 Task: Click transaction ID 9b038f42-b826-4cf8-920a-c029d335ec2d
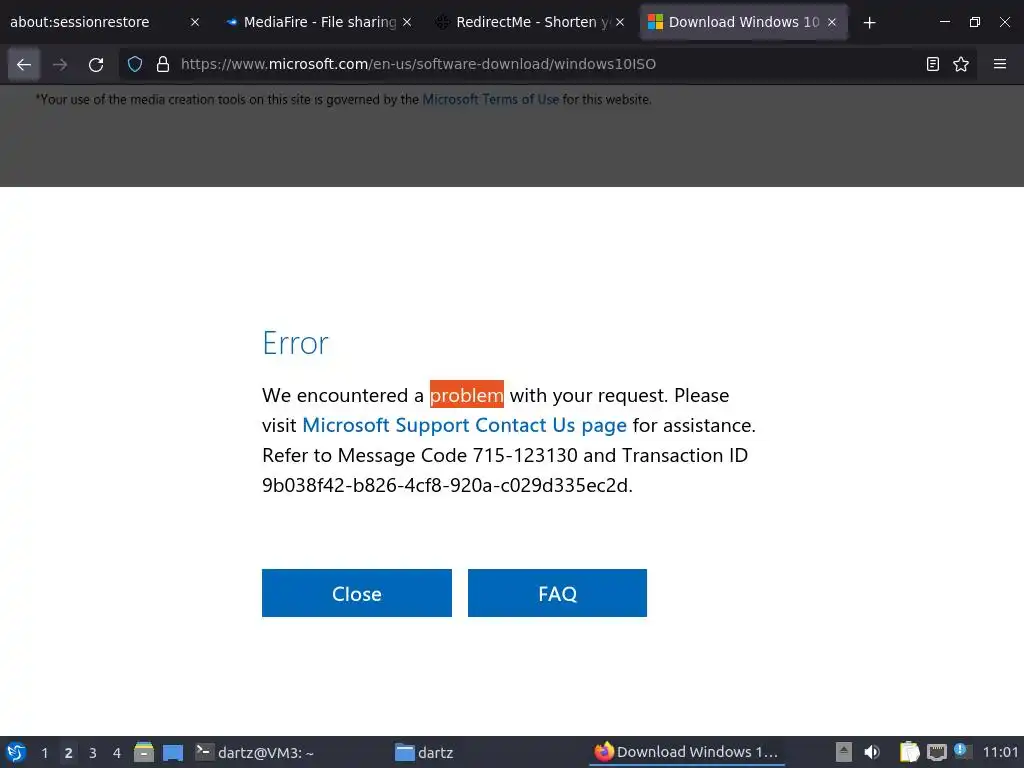[x=445, y=485]
